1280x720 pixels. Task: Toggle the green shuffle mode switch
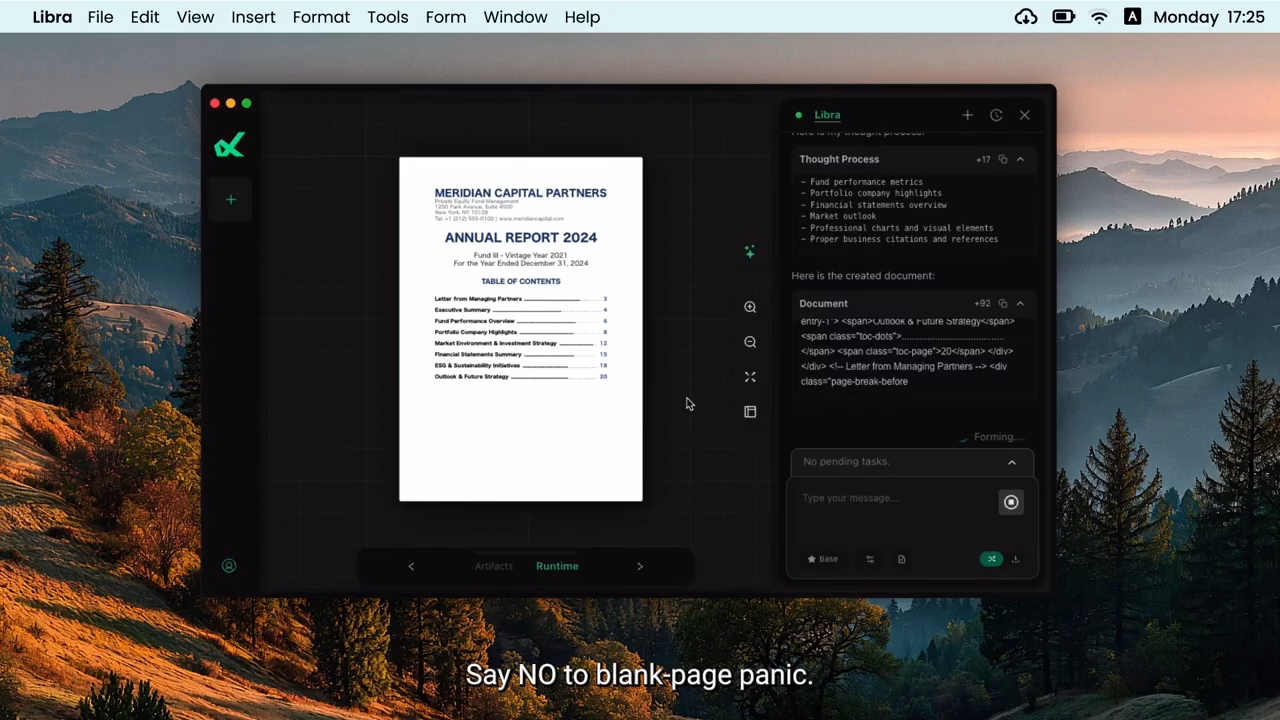[990, 559]
